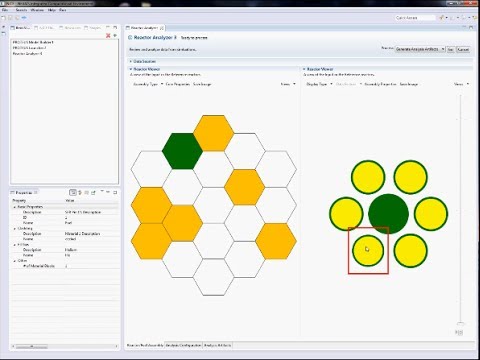The width and height of the screenshot is (480, 360).
Task: Open the Assembly Type dropdown
Action: pos(148,84)
